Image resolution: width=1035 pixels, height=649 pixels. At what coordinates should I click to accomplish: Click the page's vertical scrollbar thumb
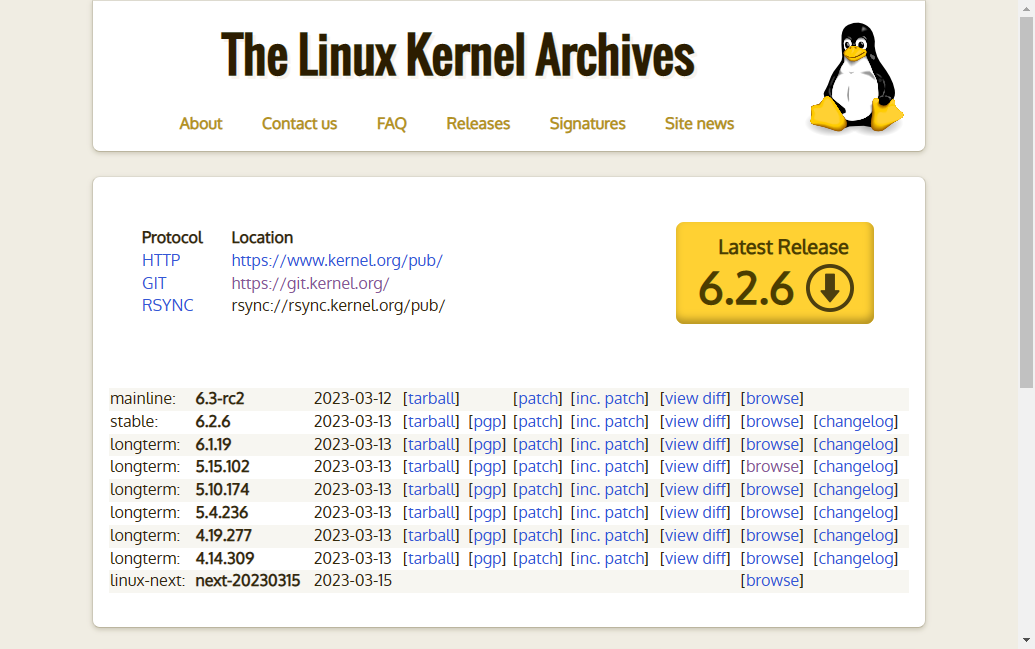[1026, 202]
